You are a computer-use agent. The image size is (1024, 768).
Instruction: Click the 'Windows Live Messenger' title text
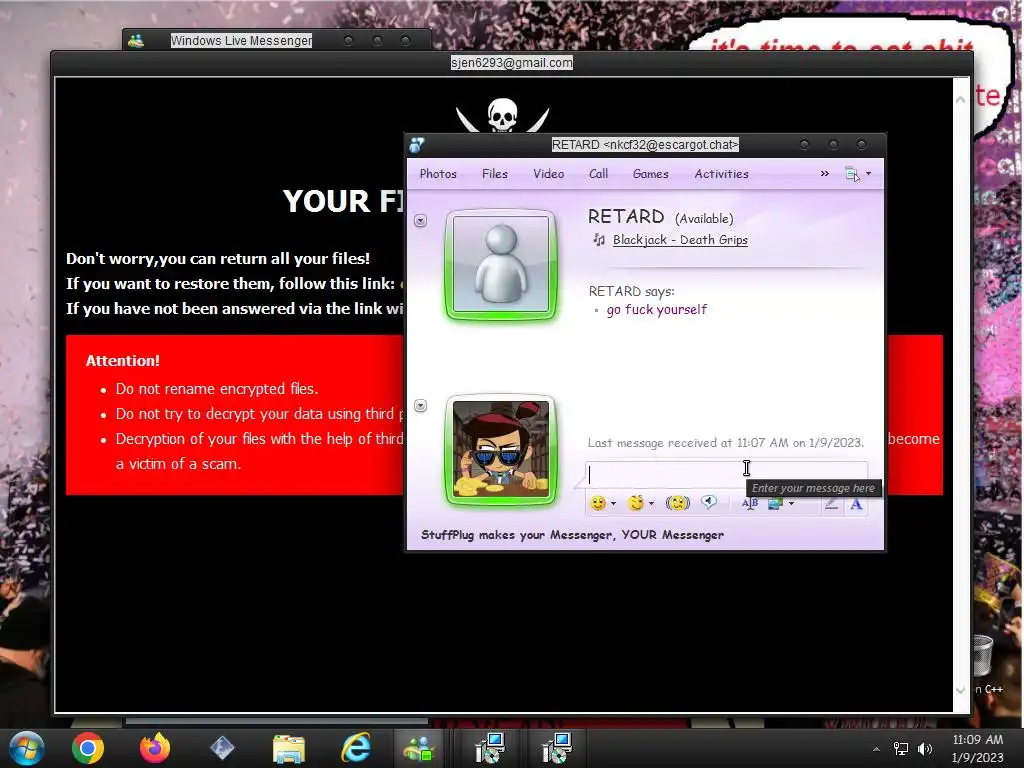(x=241, y=40)
